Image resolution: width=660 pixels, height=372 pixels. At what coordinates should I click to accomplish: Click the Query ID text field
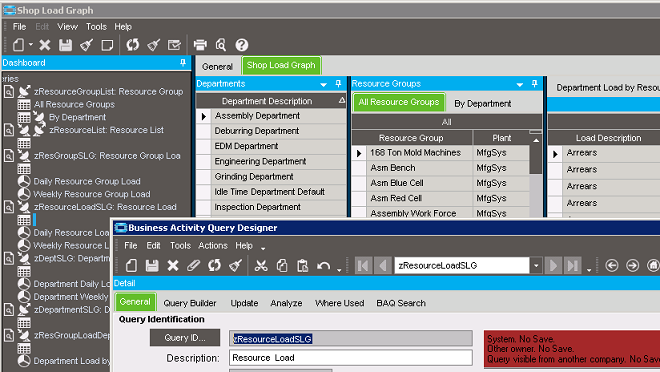tap(351, 338)
